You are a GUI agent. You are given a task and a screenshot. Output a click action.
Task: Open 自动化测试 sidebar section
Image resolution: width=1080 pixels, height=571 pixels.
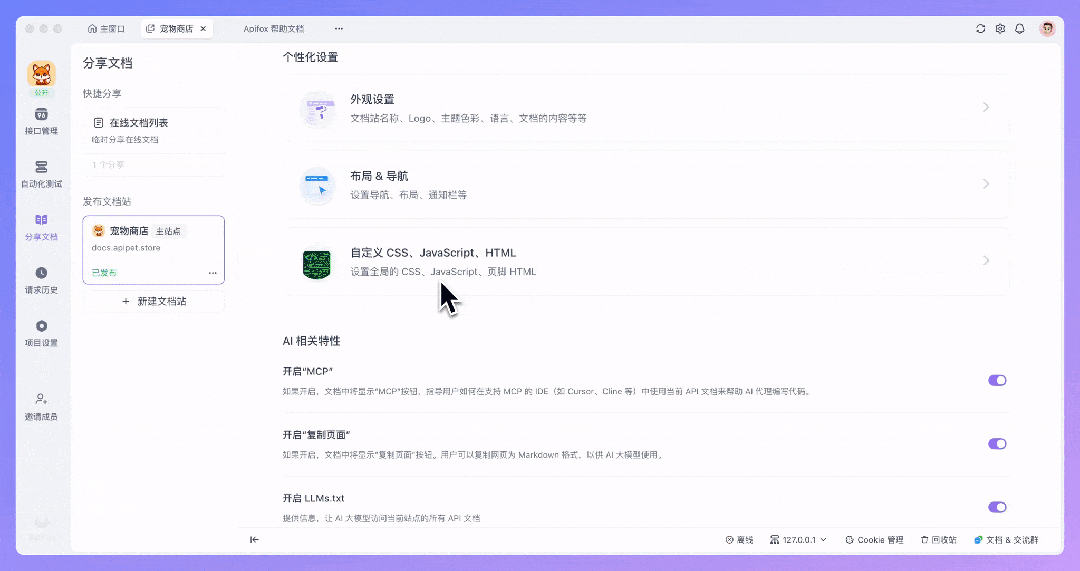click(41, 174)
